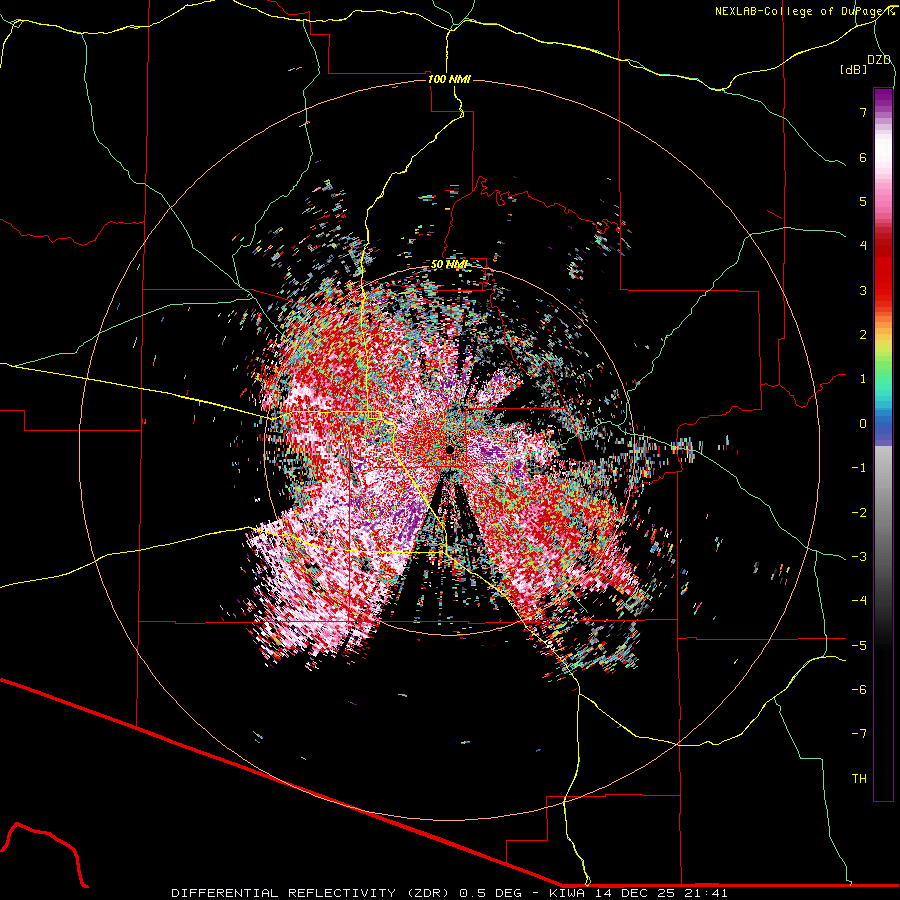
Task: Click the DZD legend title
Action: click(879, 60)
